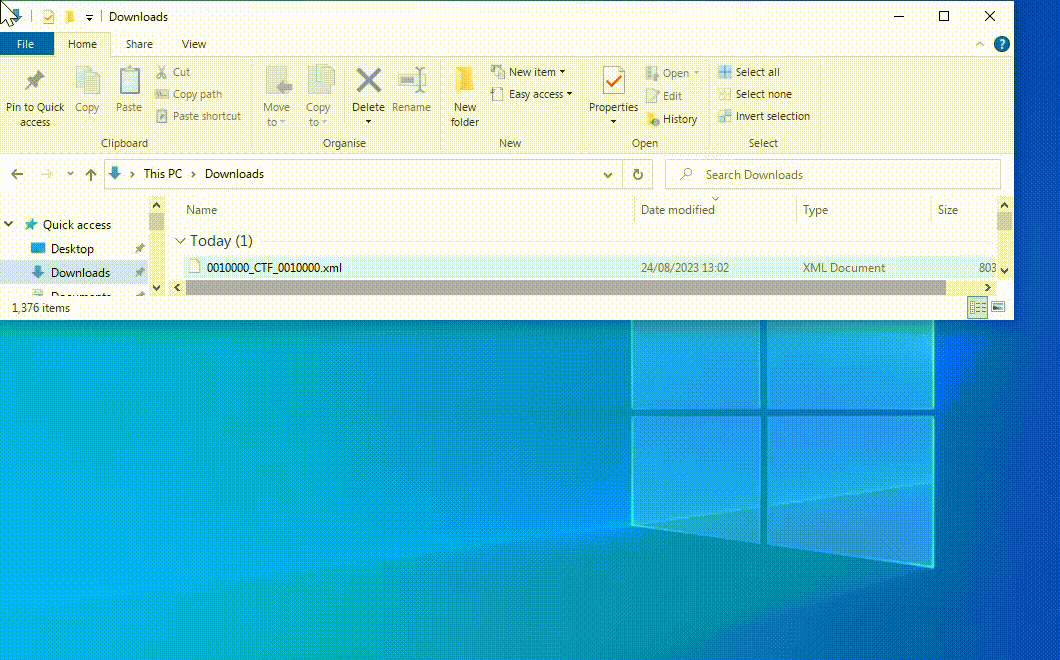The width and height of the screenshot is (1060, 660).
Task: Switch to Details view layout
Action: coord(978,308)
